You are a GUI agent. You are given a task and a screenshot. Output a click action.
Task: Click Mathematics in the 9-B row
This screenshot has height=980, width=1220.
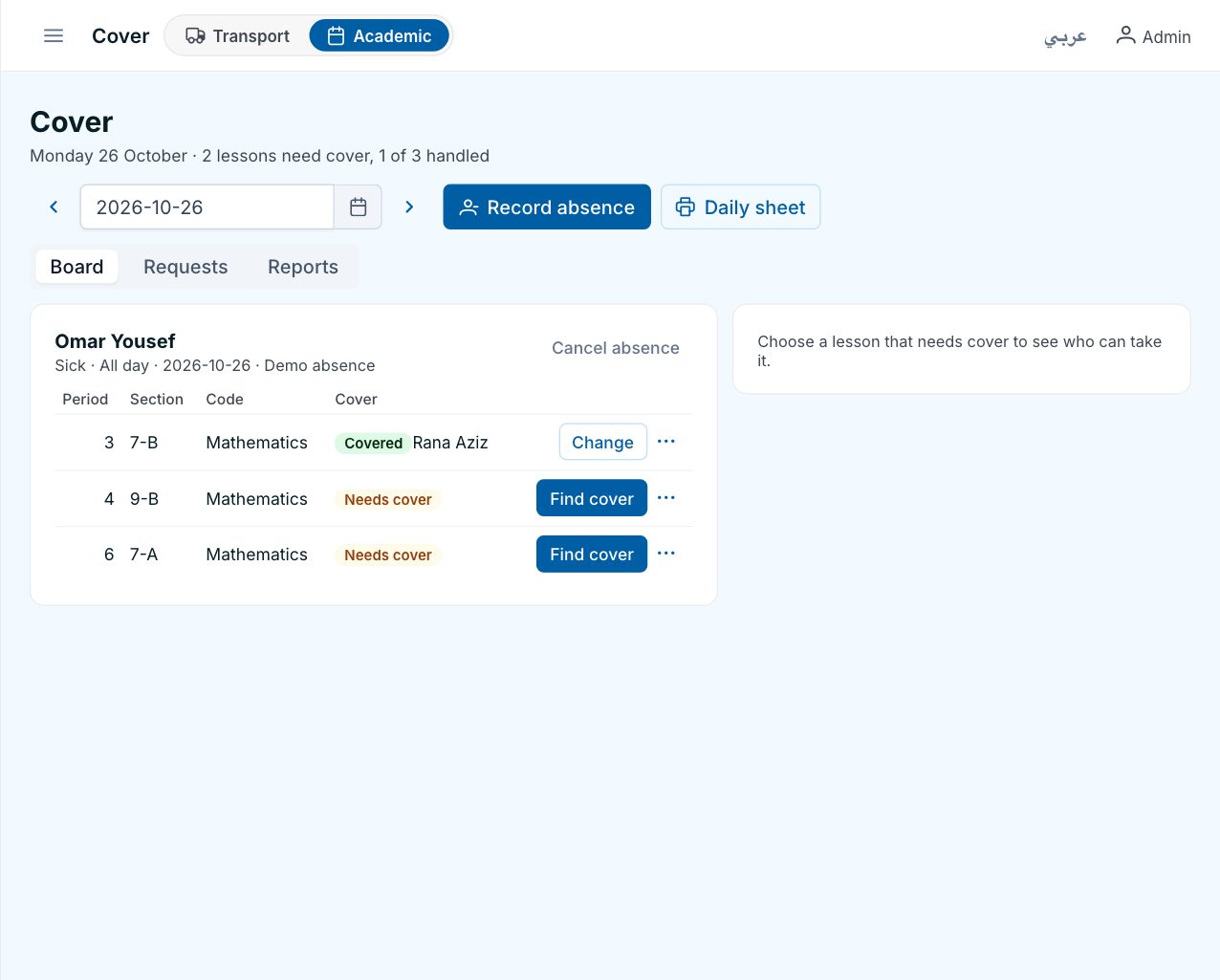(x=257, y=499)
